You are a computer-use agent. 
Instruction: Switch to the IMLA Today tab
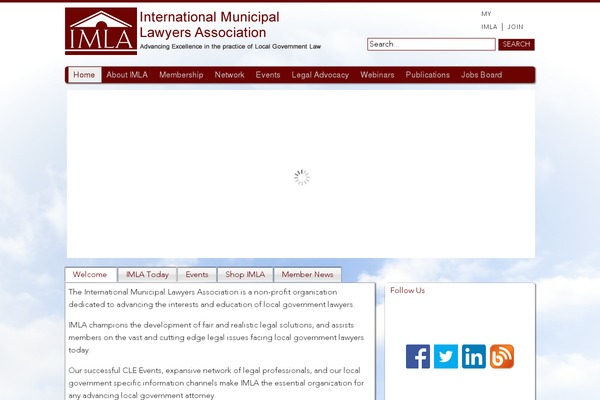(147, 274)
